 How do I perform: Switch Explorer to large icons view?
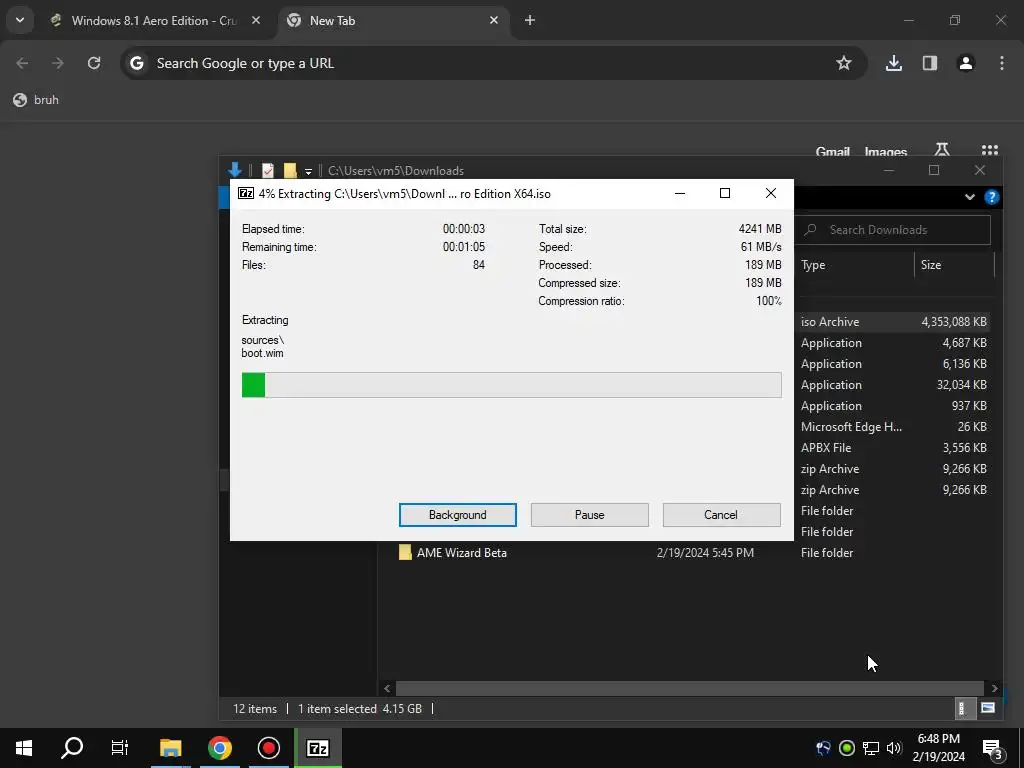[987, 708]
